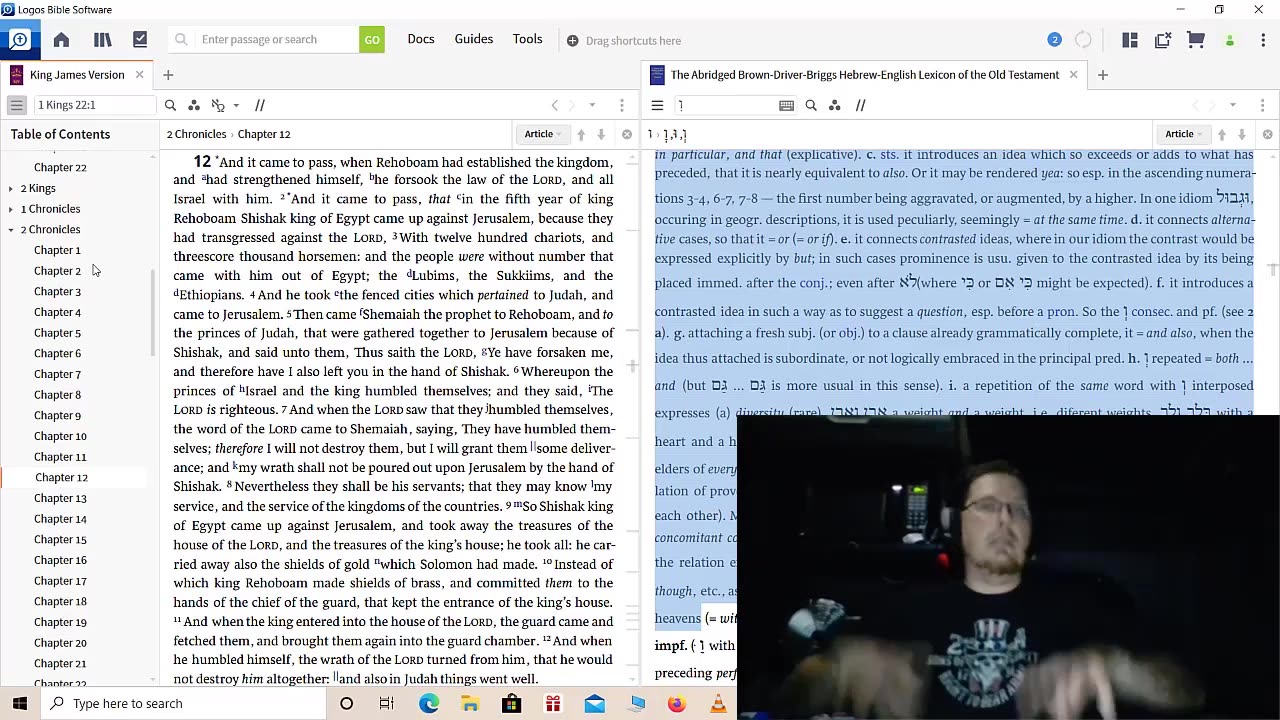This screenshot has width=1280, height=720.
Task: Select Chapter 18 in the contents
Action: pos(60,602)
